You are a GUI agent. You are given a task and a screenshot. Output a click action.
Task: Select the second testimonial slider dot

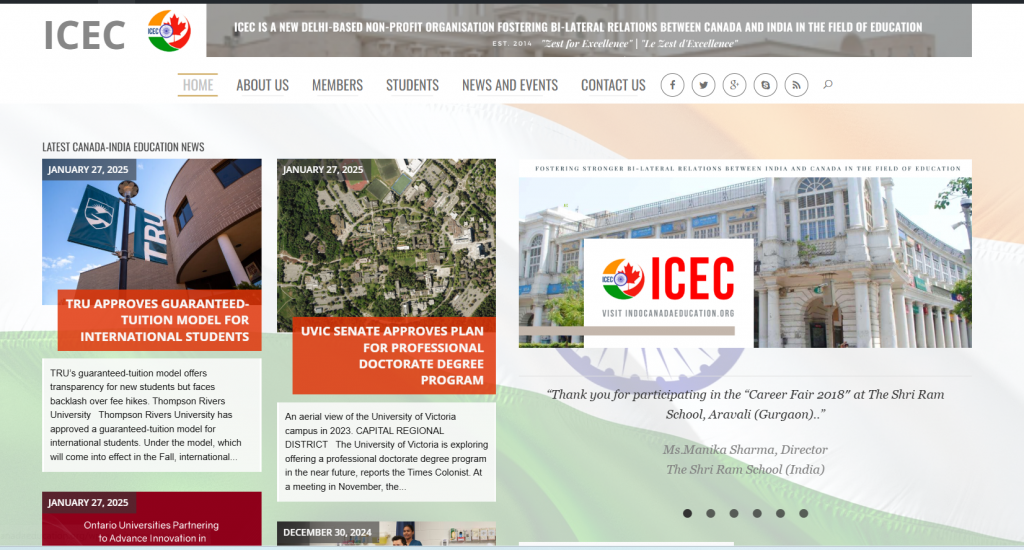[x=710, y=513]
